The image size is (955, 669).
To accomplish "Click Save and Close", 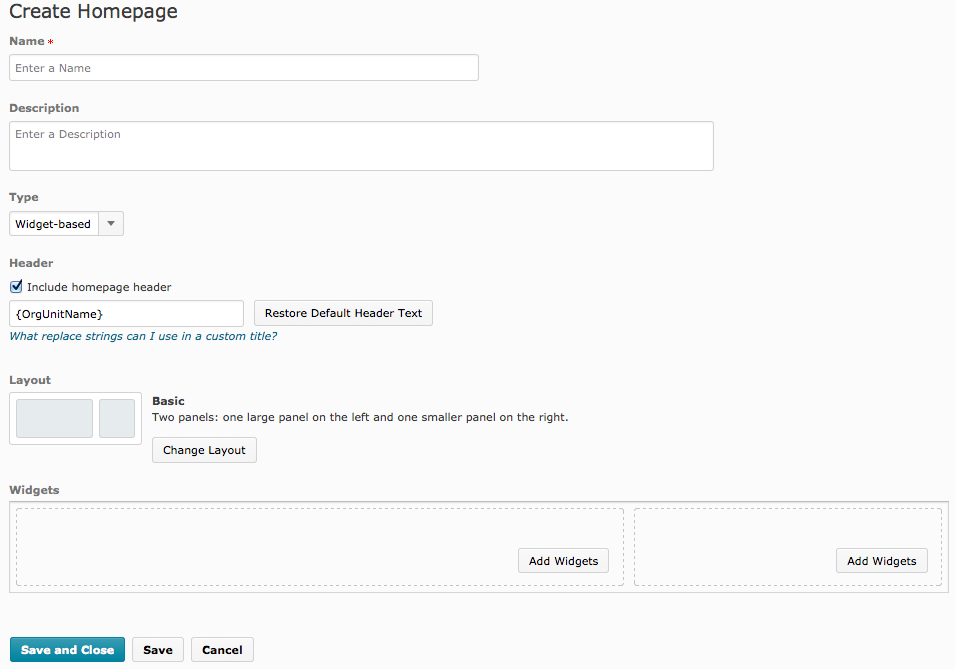I will pos(67,650).
